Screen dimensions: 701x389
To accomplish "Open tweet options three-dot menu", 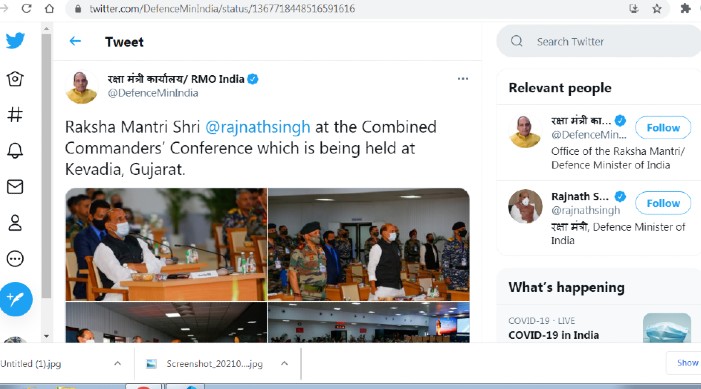I will tap(463, 79).
